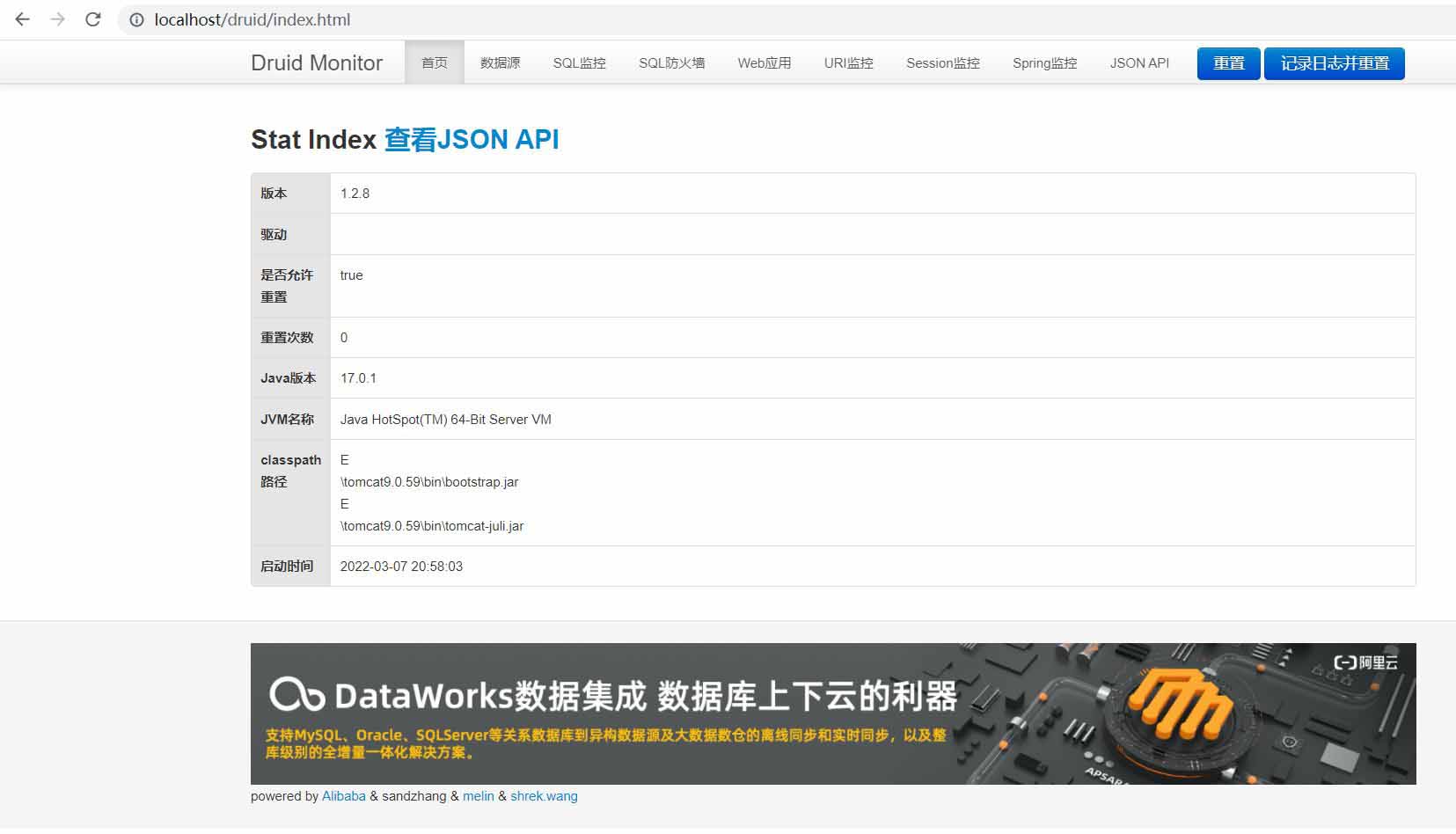Switch to Session监控 tab
This screenshot has width=1456, height=834.
[x=943, y=63]
